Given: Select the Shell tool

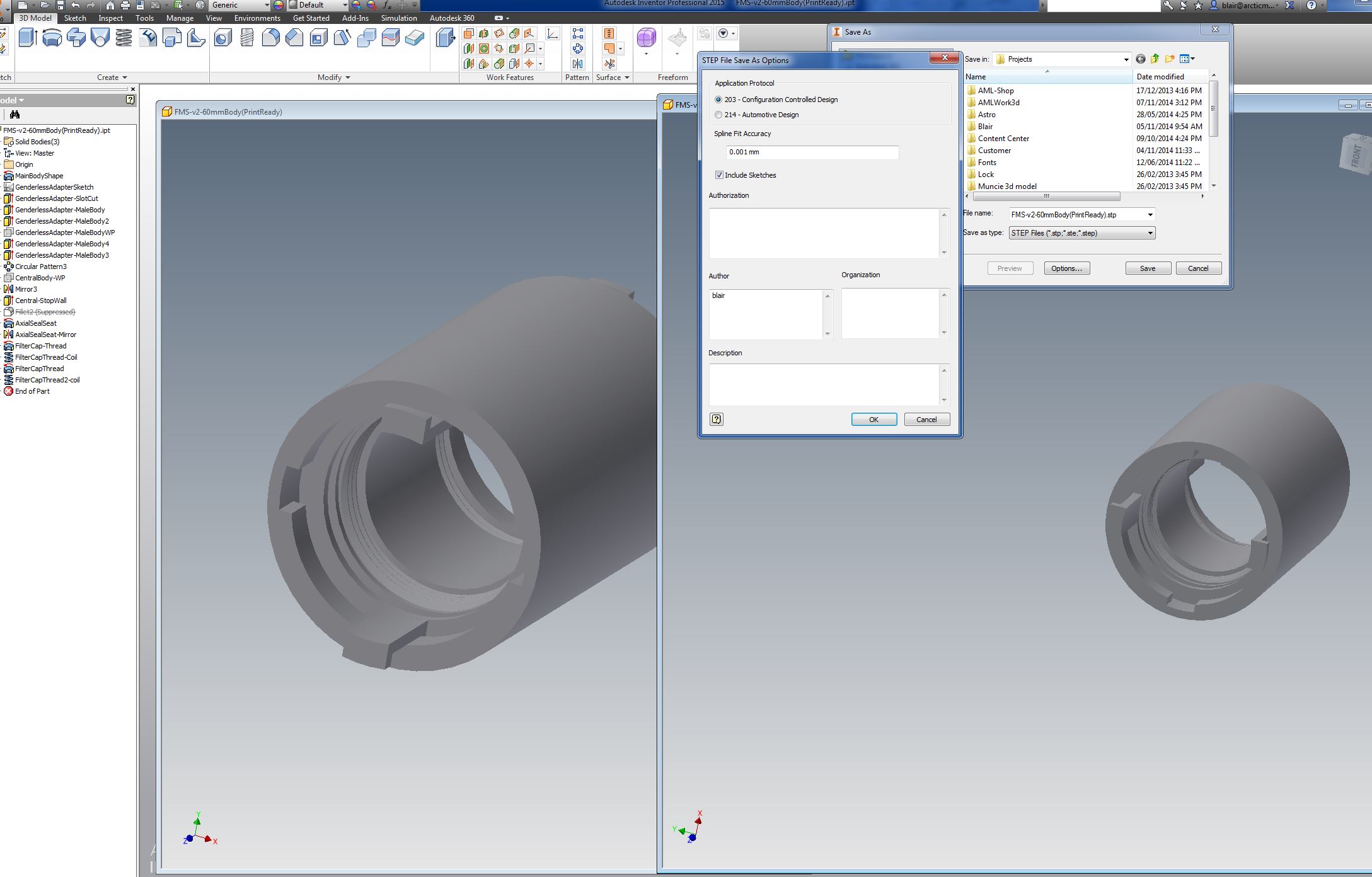Looking at the screenshot, I should 318,38.
